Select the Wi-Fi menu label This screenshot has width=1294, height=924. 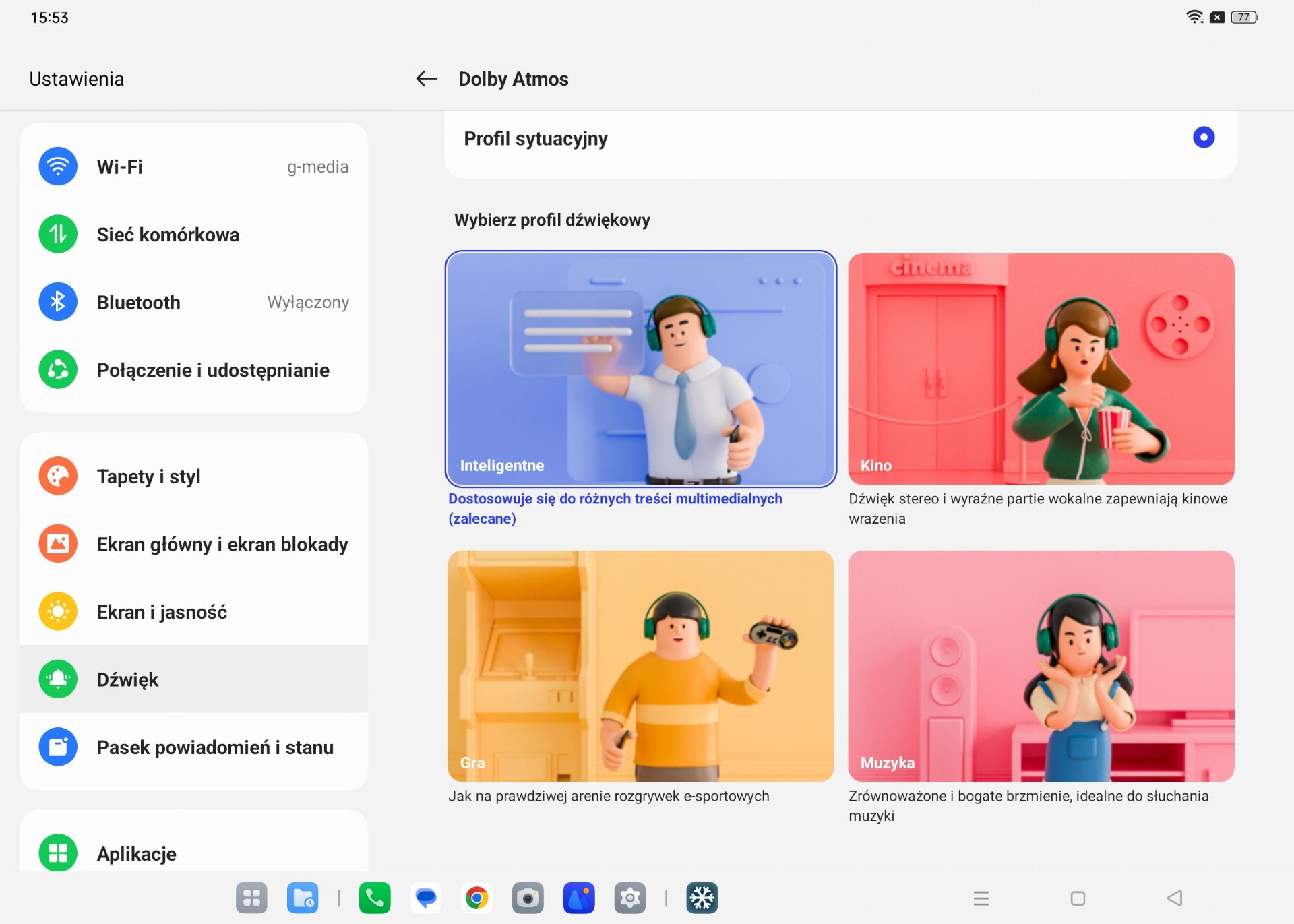pyautogui.click(x=119, y=166)
